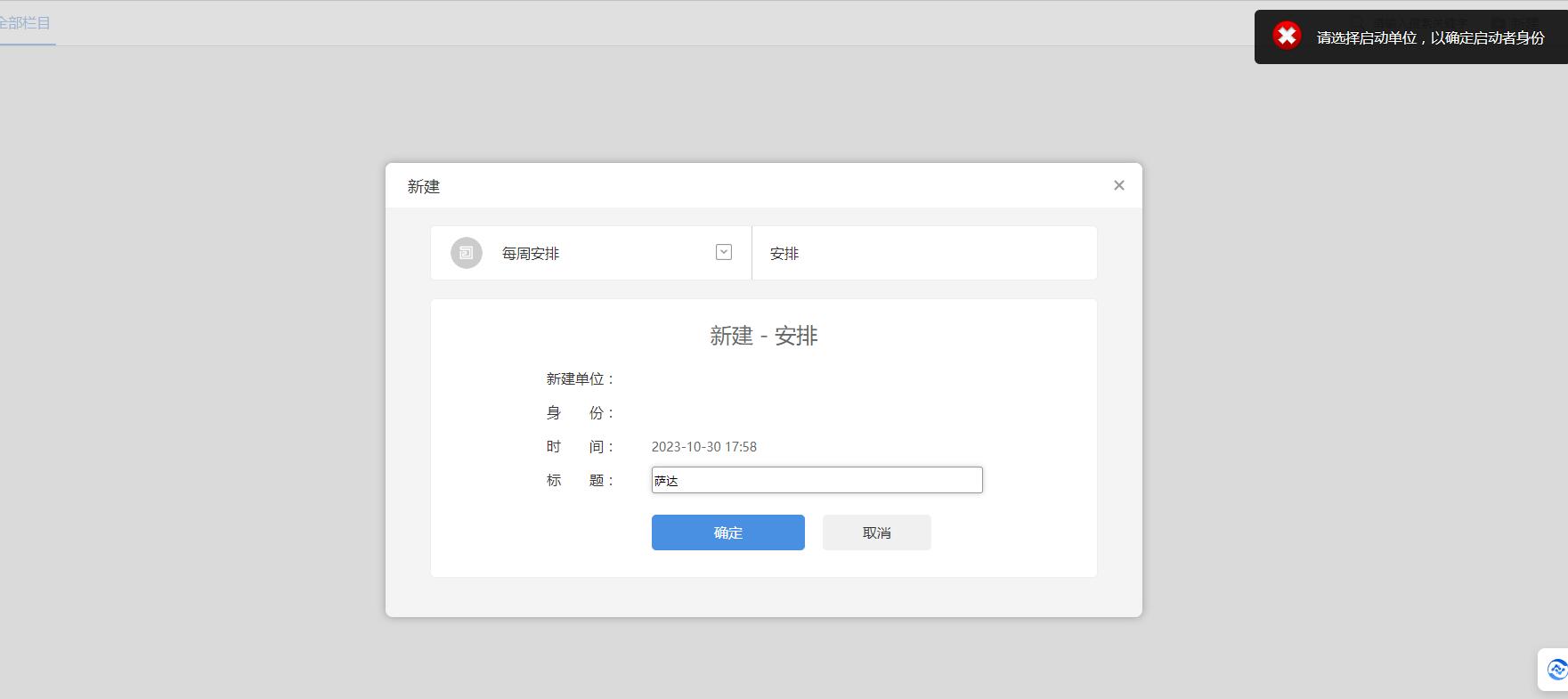The height and width of the screenshot is (699, 1568).
Task: Click the 时间 label
Action: 580,447
